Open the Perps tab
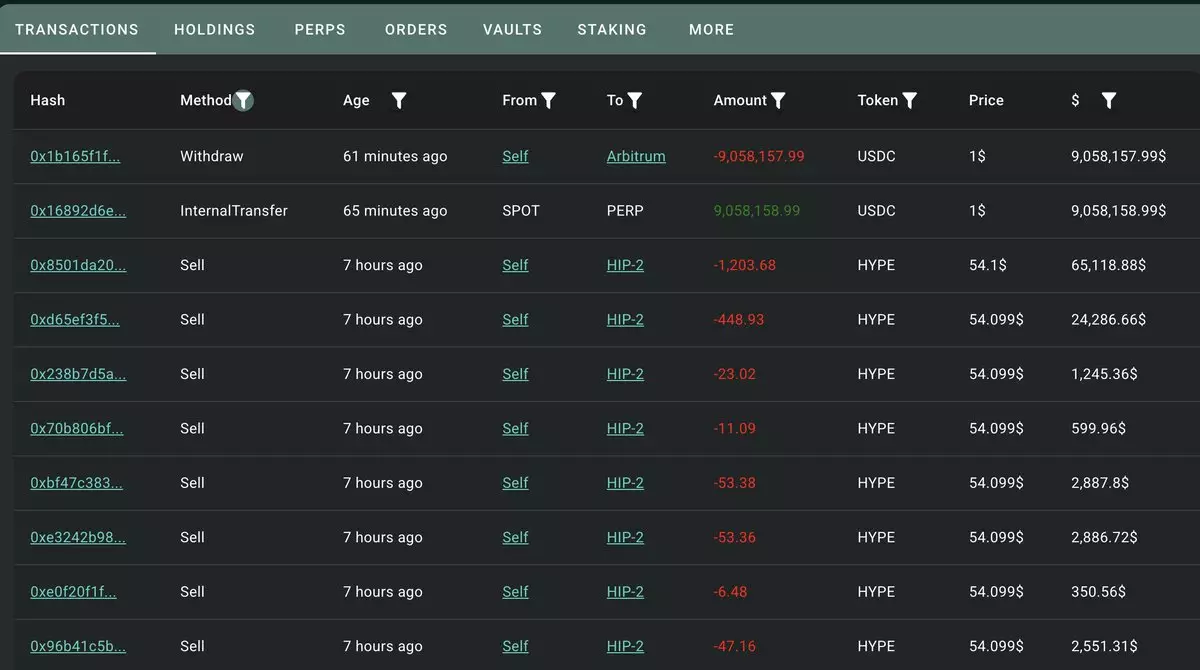This screenshot has height=670, width=1200. click(320, 29)
